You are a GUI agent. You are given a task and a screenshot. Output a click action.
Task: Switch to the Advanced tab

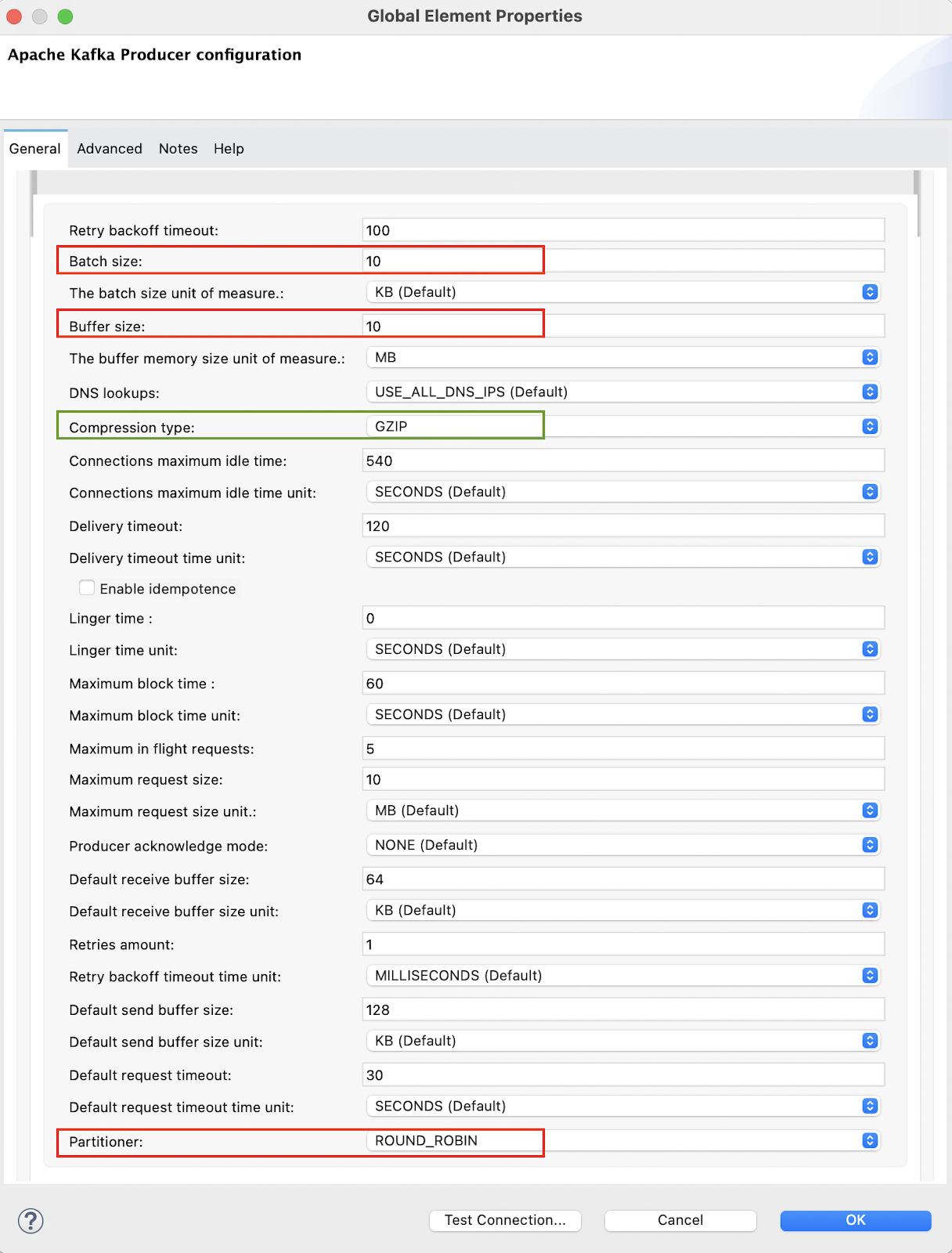[x=110, y=149]
